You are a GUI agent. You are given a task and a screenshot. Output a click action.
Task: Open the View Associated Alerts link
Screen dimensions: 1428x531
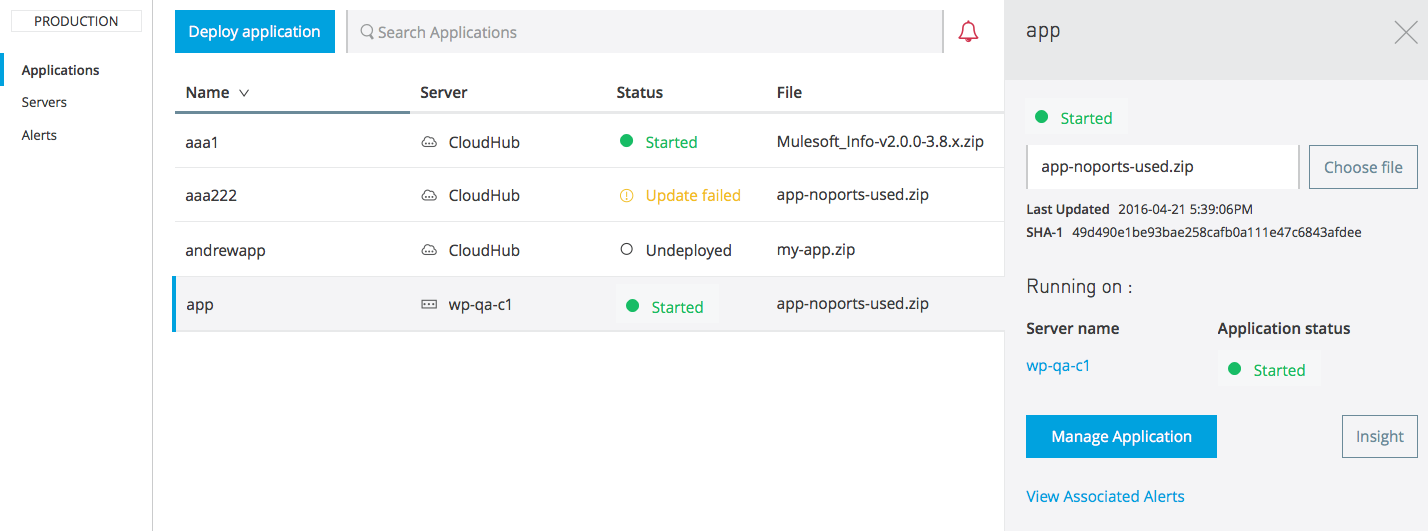[x=1105, y=496]
